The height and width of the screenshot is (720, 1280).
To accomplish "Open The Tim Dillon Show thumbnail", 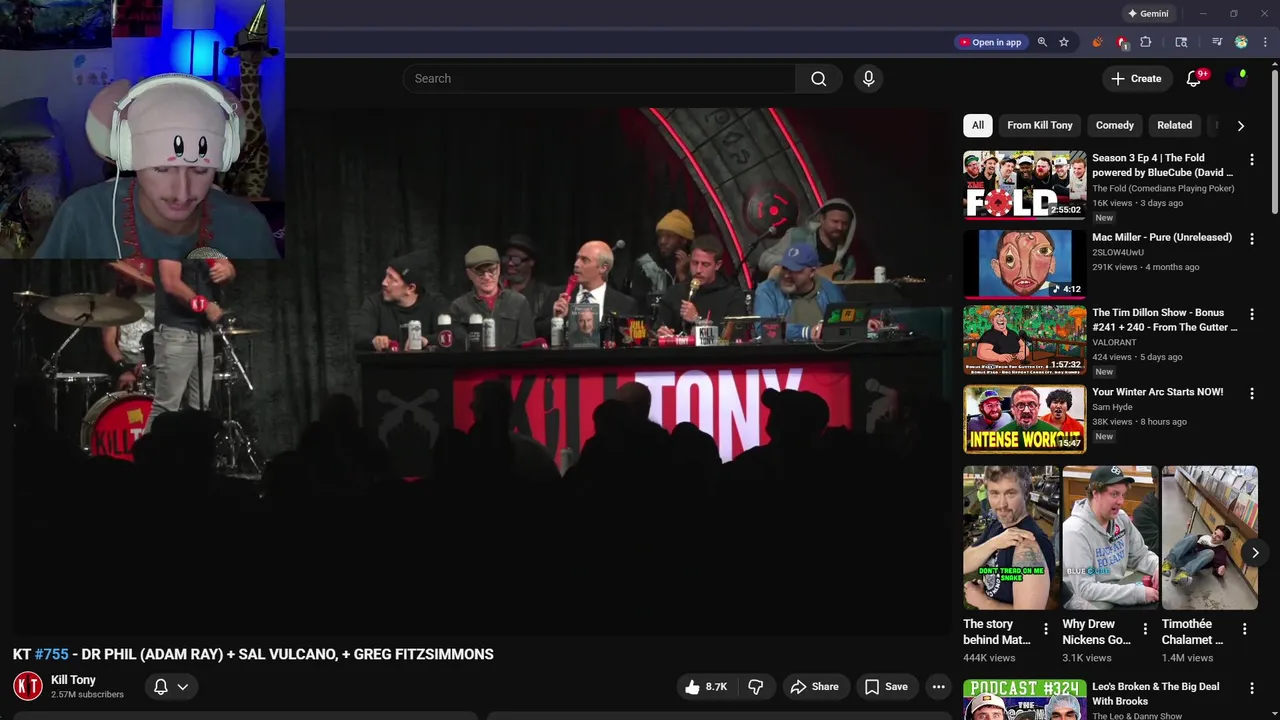I will (1024, 340).
